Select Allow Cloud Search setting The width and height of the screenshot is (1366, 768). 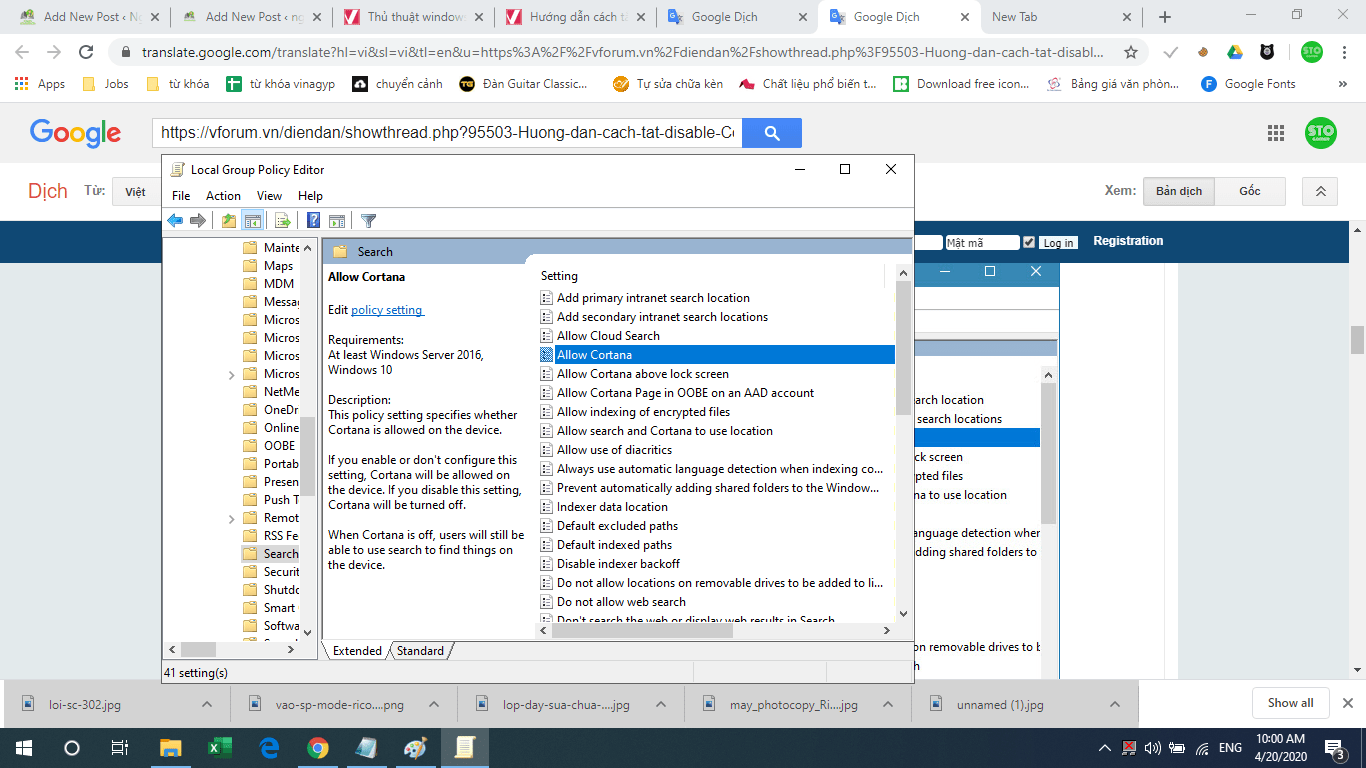click(x=608, y=336)
